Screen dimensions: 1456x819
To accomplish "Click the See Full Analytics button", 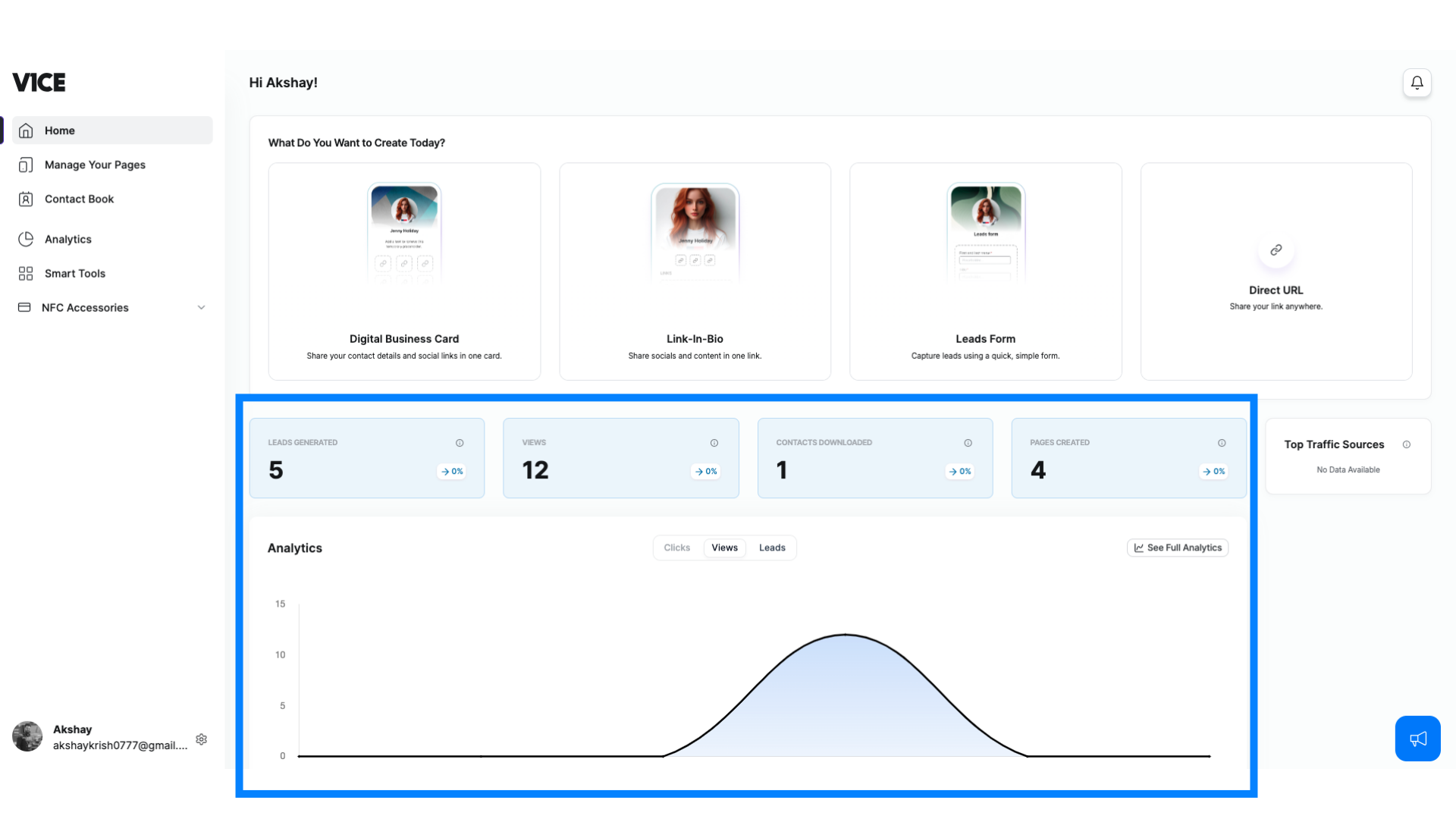I will (1177, 547).
